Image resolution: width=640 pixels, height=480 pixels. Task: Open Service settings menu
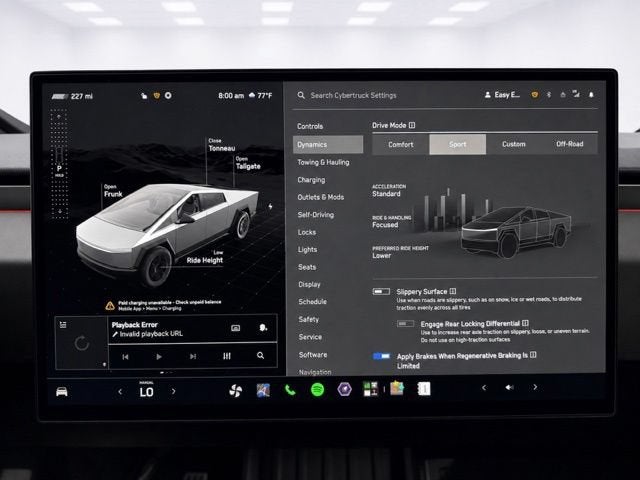coord(310,337)
